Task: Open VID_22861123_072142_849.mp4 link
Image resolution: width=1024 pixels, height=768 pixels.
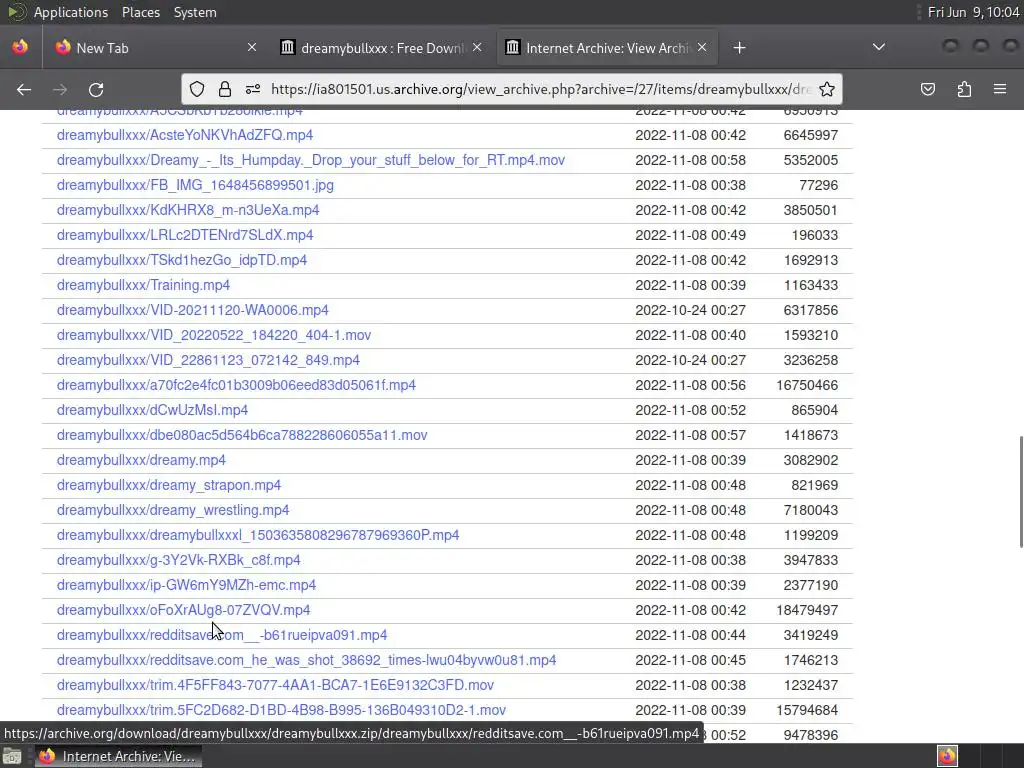Action: (208, 360)
